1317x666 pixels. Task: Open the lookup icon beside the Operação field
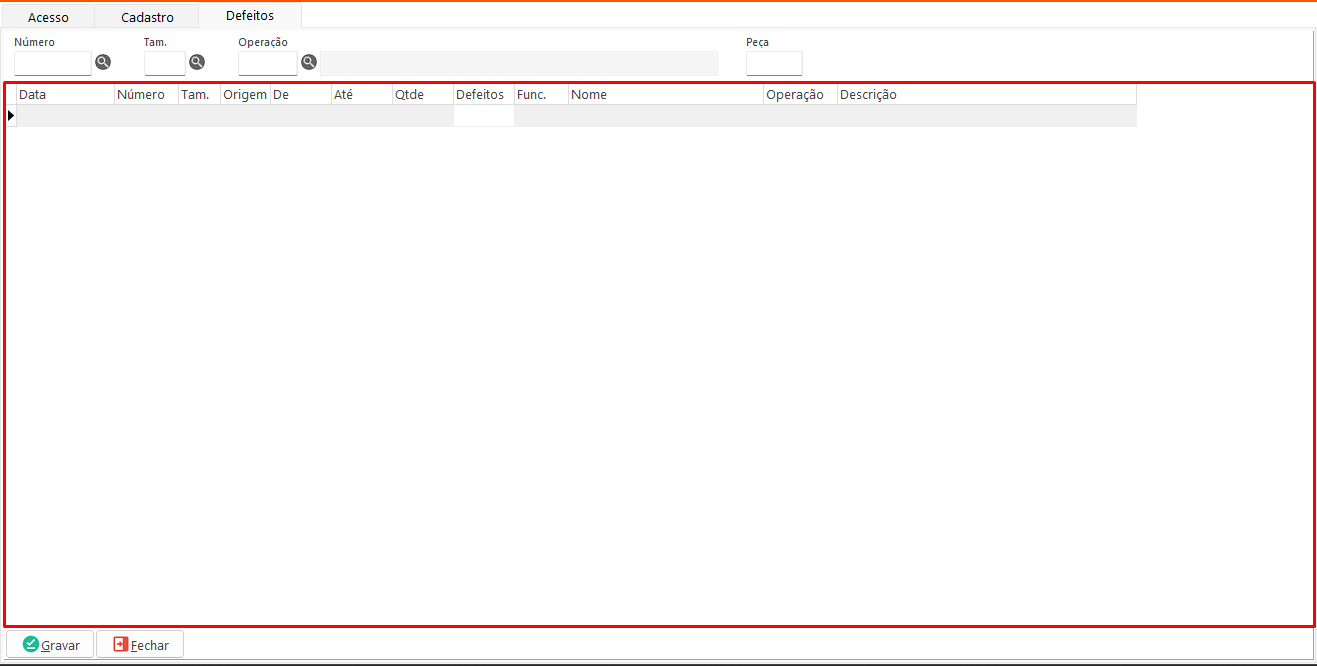pos(309,62)
